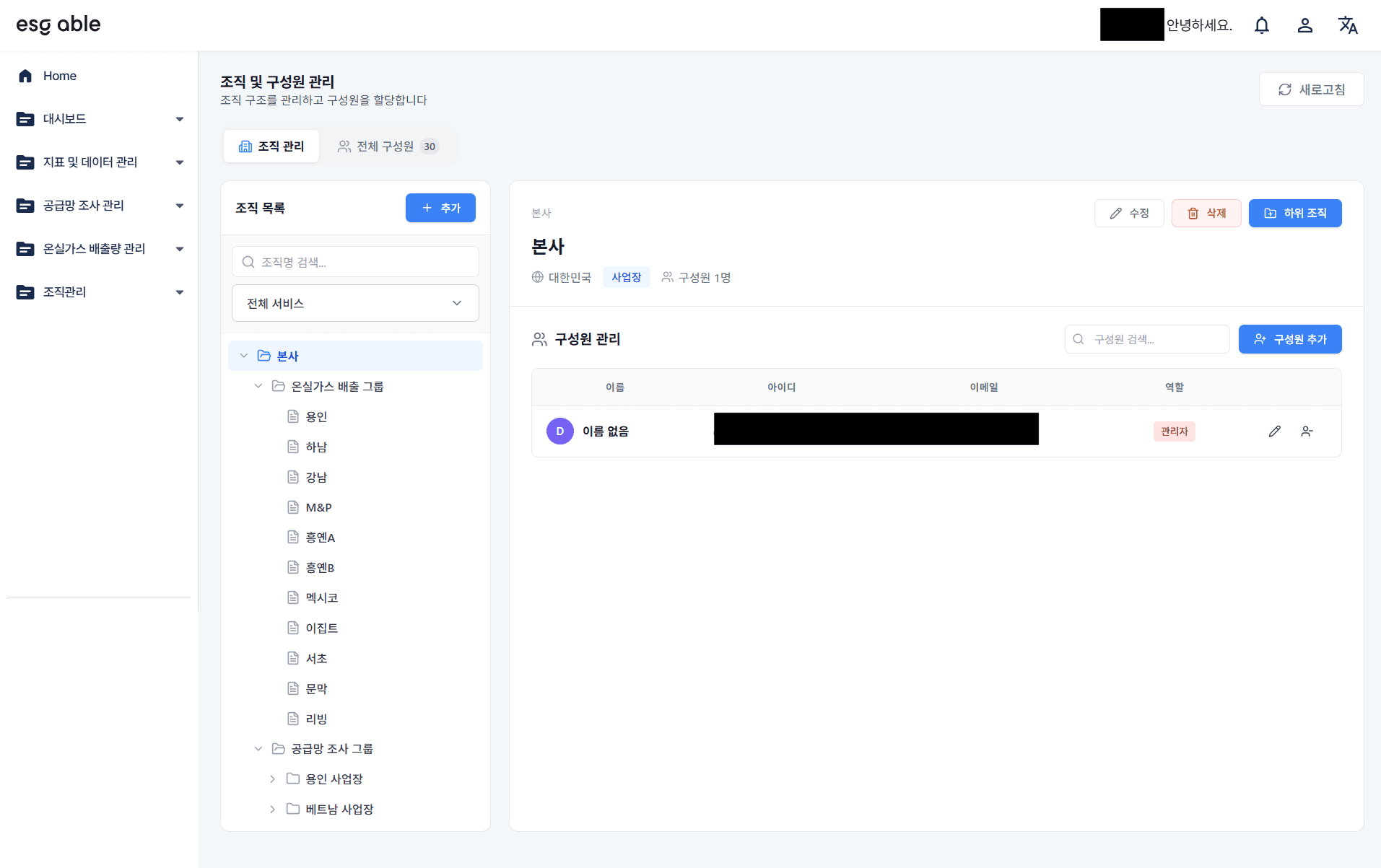
Task: Click the Home icon in sidebar
Action: [x=25, y=76]
